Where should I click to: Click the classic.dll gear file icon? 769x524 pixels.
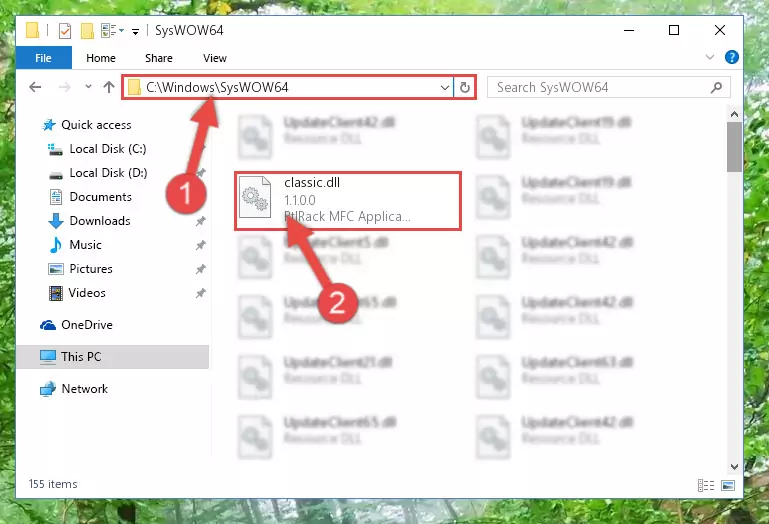255,197
